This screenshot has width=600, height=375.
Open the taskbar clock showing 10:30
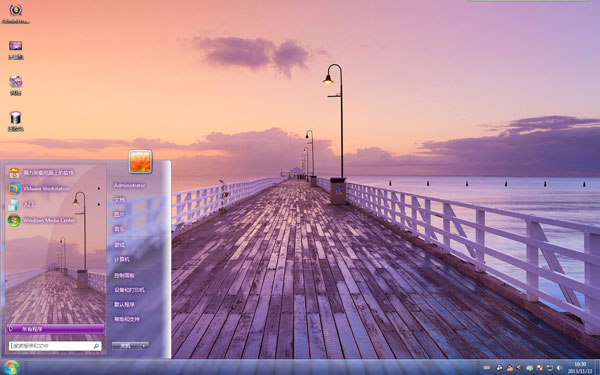tap(580, 367)
